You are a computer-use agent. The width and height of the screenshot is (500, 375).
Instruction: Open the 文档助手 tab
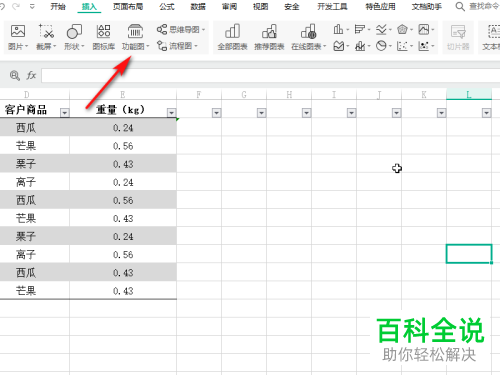427,7
